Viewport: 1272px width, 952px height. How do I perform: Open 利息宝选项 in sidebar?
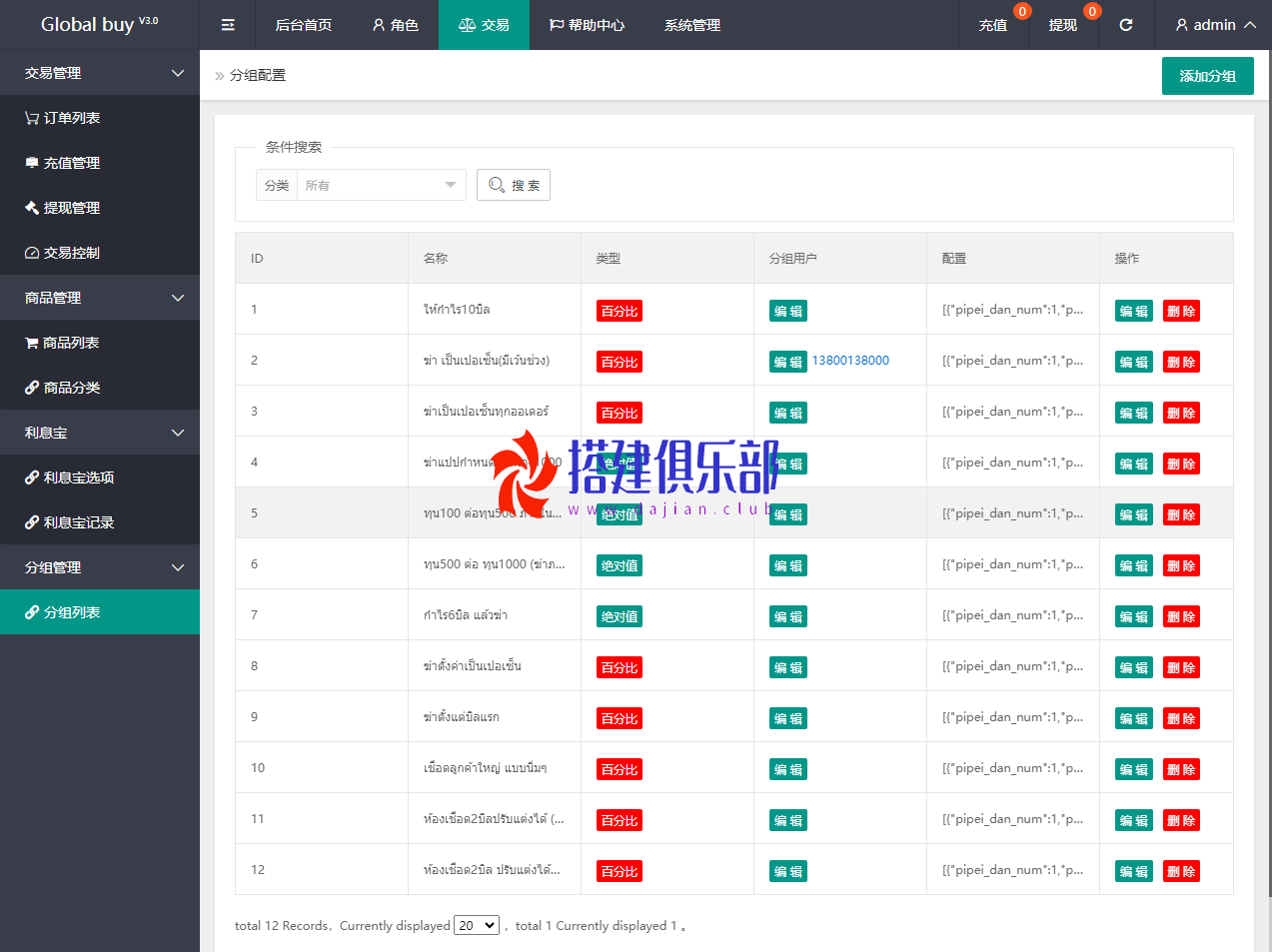[100, 477]
